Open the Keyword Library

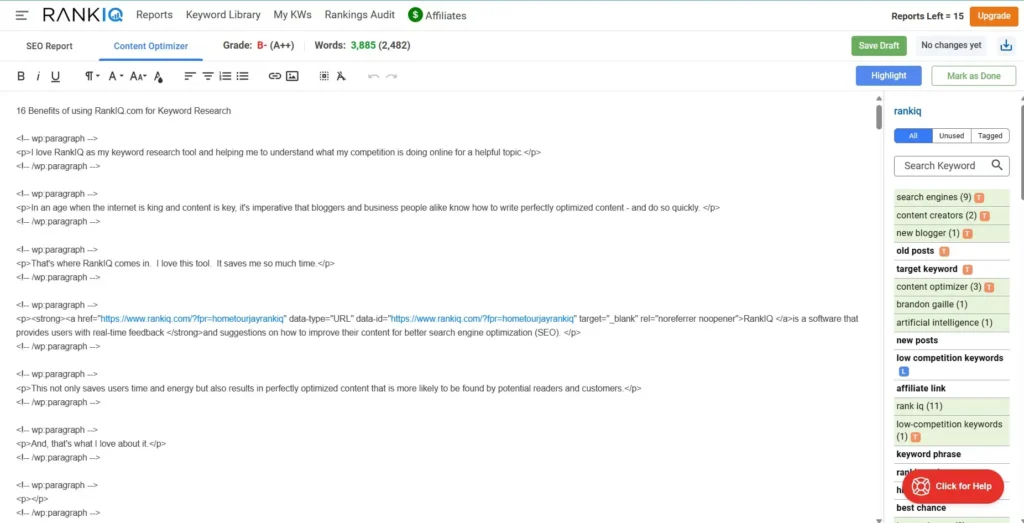(223, 15)
